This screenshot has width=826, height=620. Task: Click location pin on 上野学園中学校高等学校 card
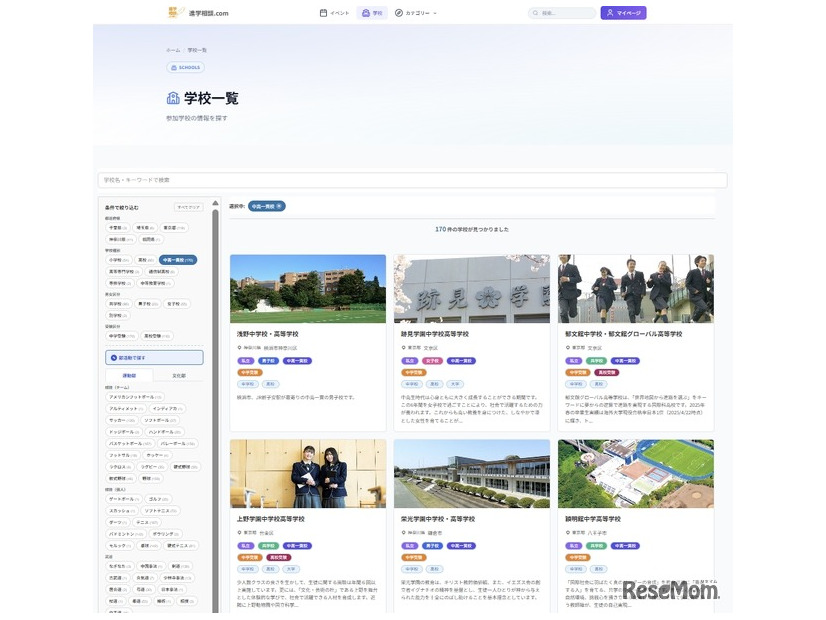pyautogui.click(x=239, y=533)
